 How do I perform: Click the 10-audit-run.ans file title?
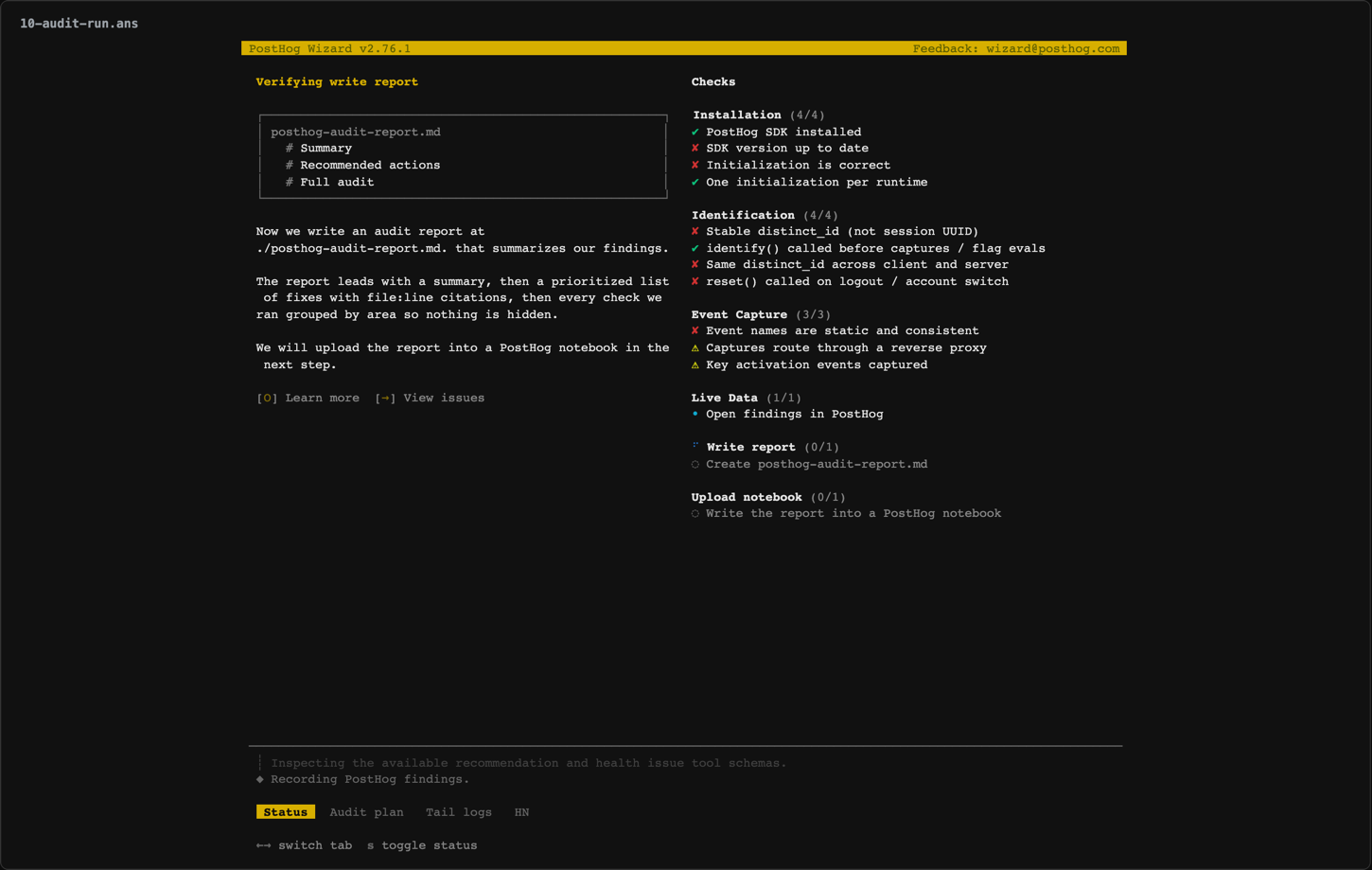[79, 24]
